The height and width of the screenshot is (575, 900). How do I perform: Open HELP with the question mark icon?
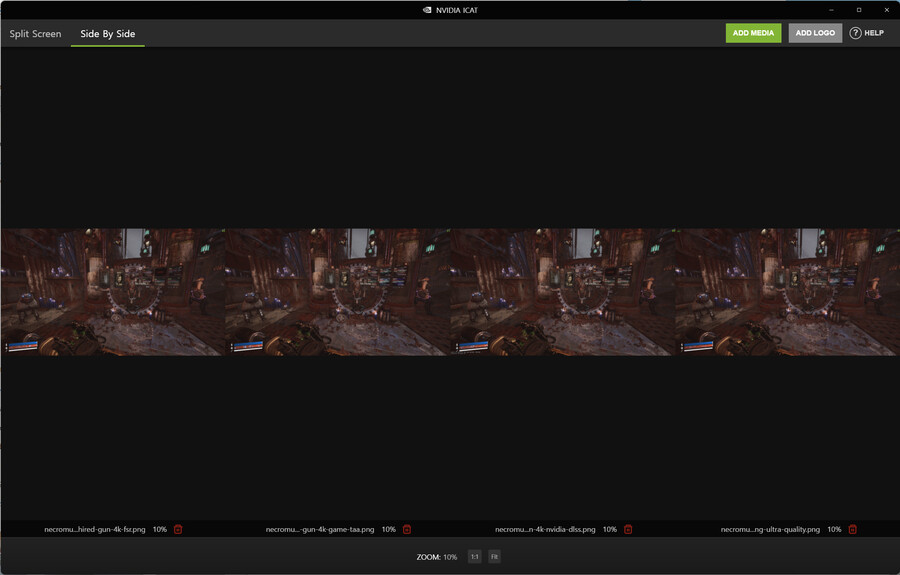(867, 33)
